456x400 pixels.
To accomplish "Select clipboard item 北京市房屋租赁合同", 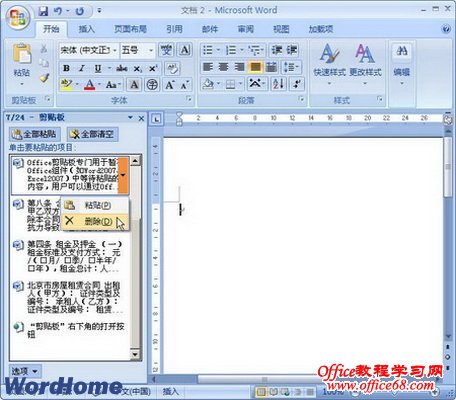I will tap(70, 297).
